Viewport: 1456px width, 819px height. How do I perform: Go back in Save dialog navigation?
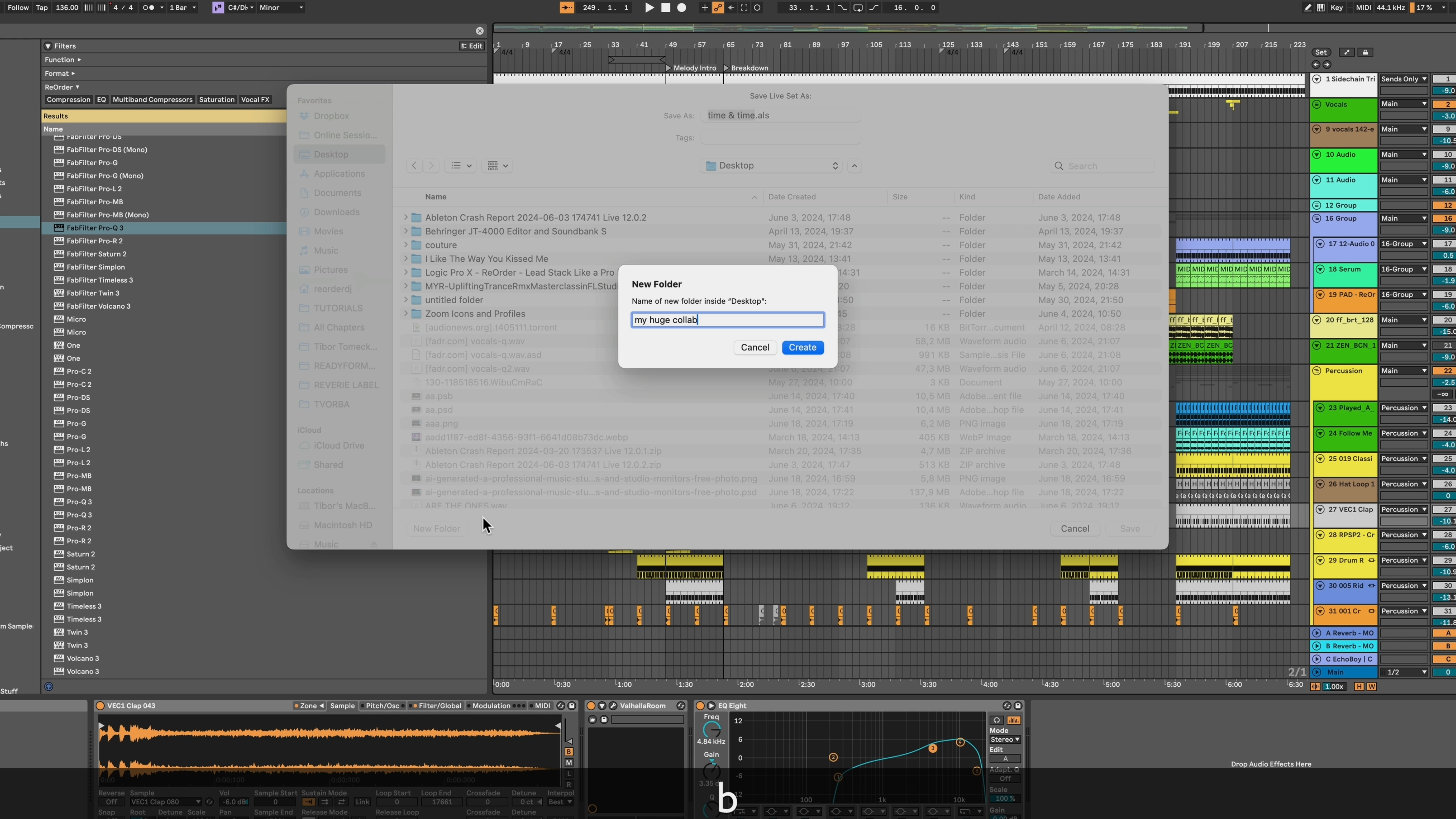(x=414, y=166)
